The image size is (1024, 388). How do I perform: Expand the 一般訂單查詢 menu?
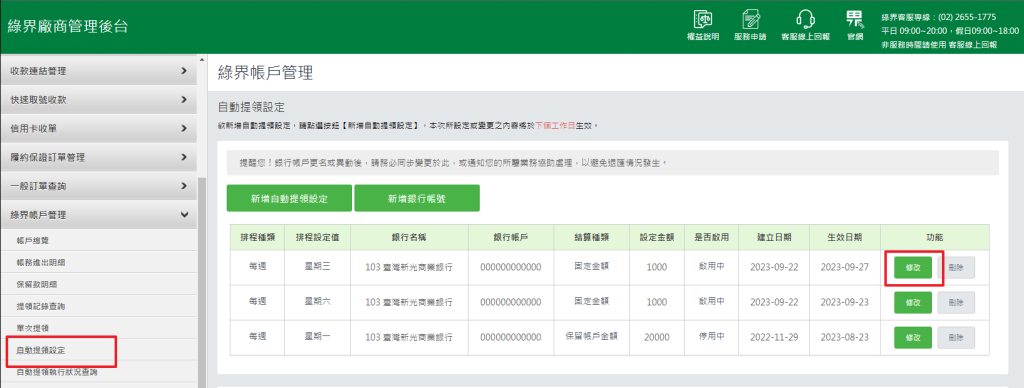click(x=98, y=186)
